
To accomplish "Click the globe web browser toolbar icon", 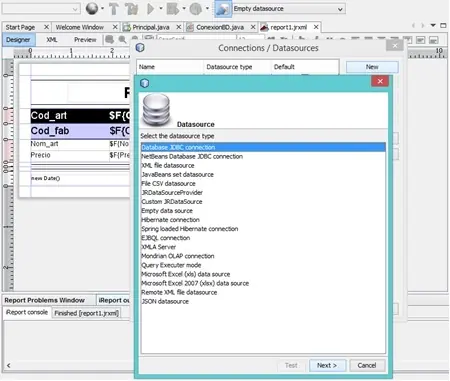I will click(92, 9).
